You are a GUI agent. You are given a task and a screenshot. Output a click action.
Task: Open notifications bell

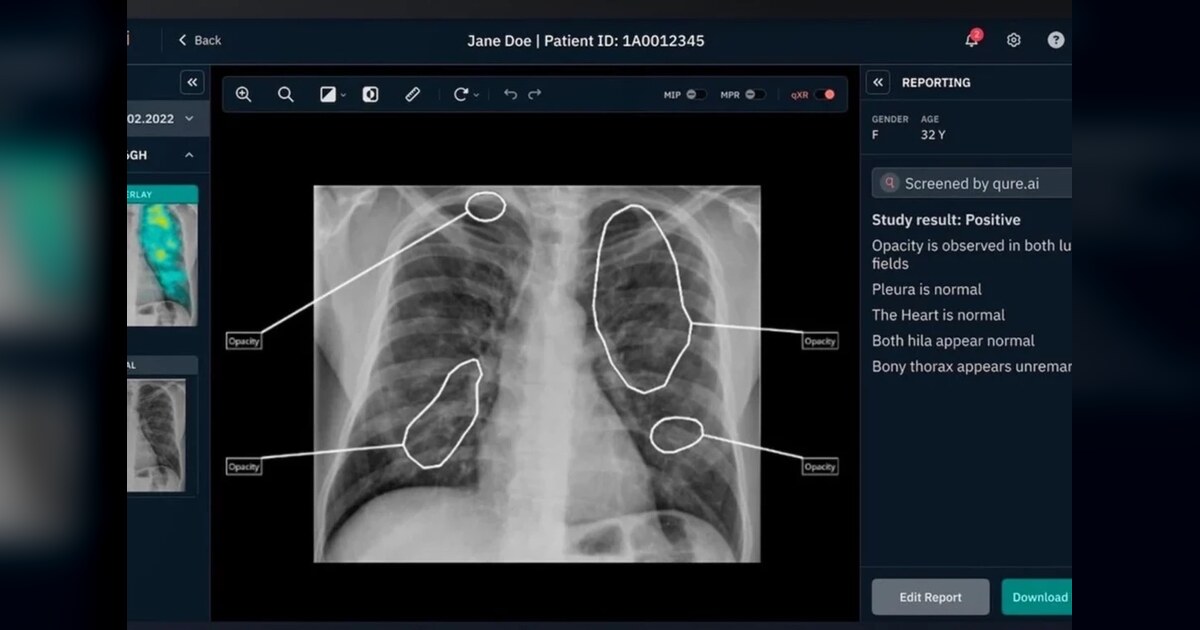[972, 40]
